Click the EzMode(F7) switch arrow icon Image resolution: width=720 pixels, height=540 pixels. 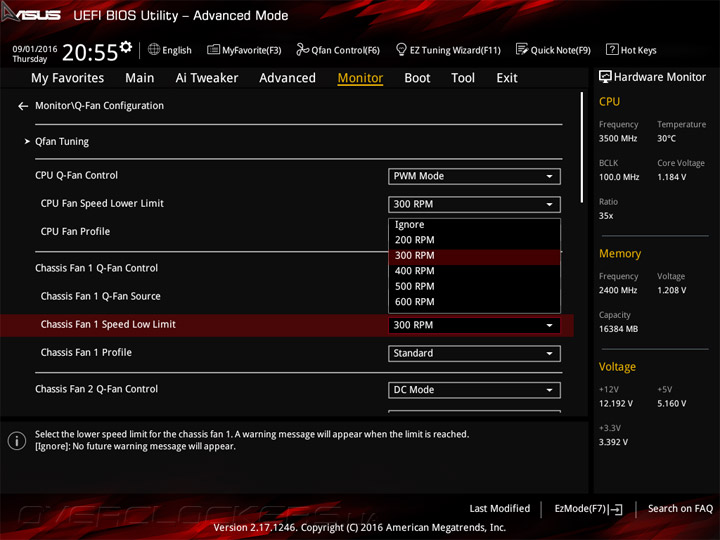[x=616, y=509]
